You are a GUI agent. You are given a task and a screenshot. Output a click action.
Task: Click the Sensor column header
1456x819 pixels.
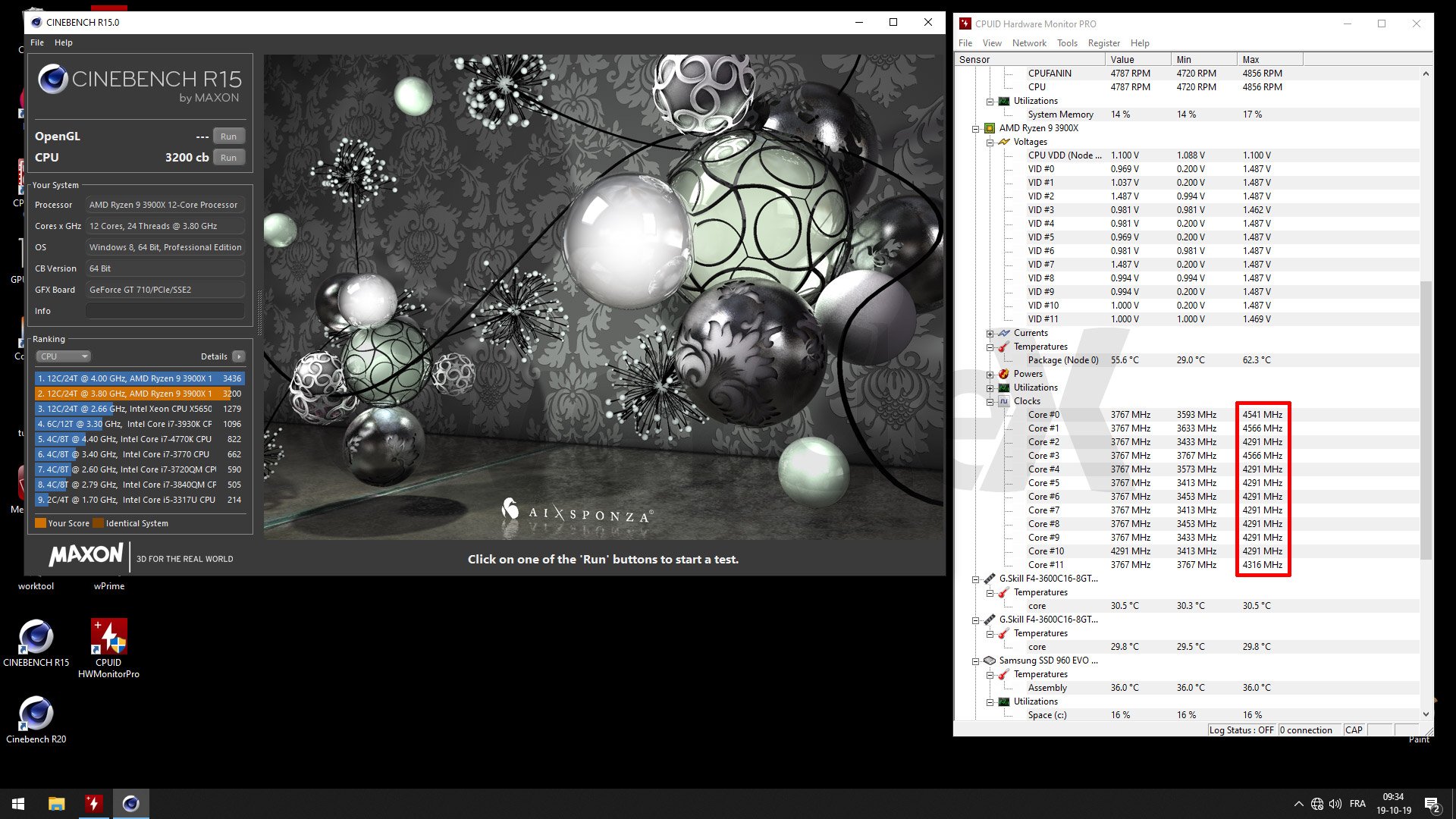click(x=1030, y=59)
